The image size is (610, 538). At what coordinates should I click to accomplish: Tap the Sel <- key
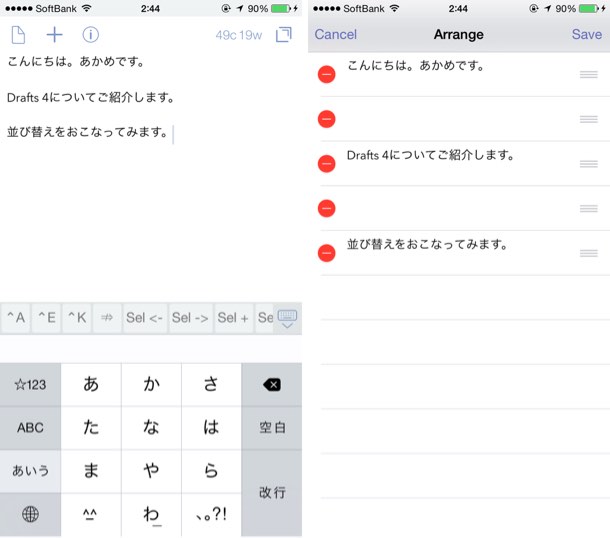point(144,318)
